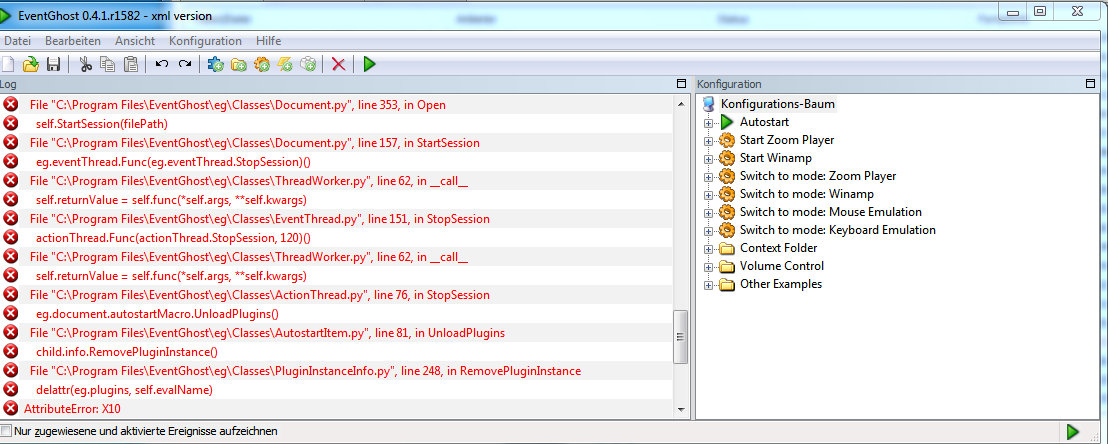Select log line mentioning AutostartItem.py line 81
Viewport: 1108px width, 444px height.
pyautogui.click(x=336, y=332)
